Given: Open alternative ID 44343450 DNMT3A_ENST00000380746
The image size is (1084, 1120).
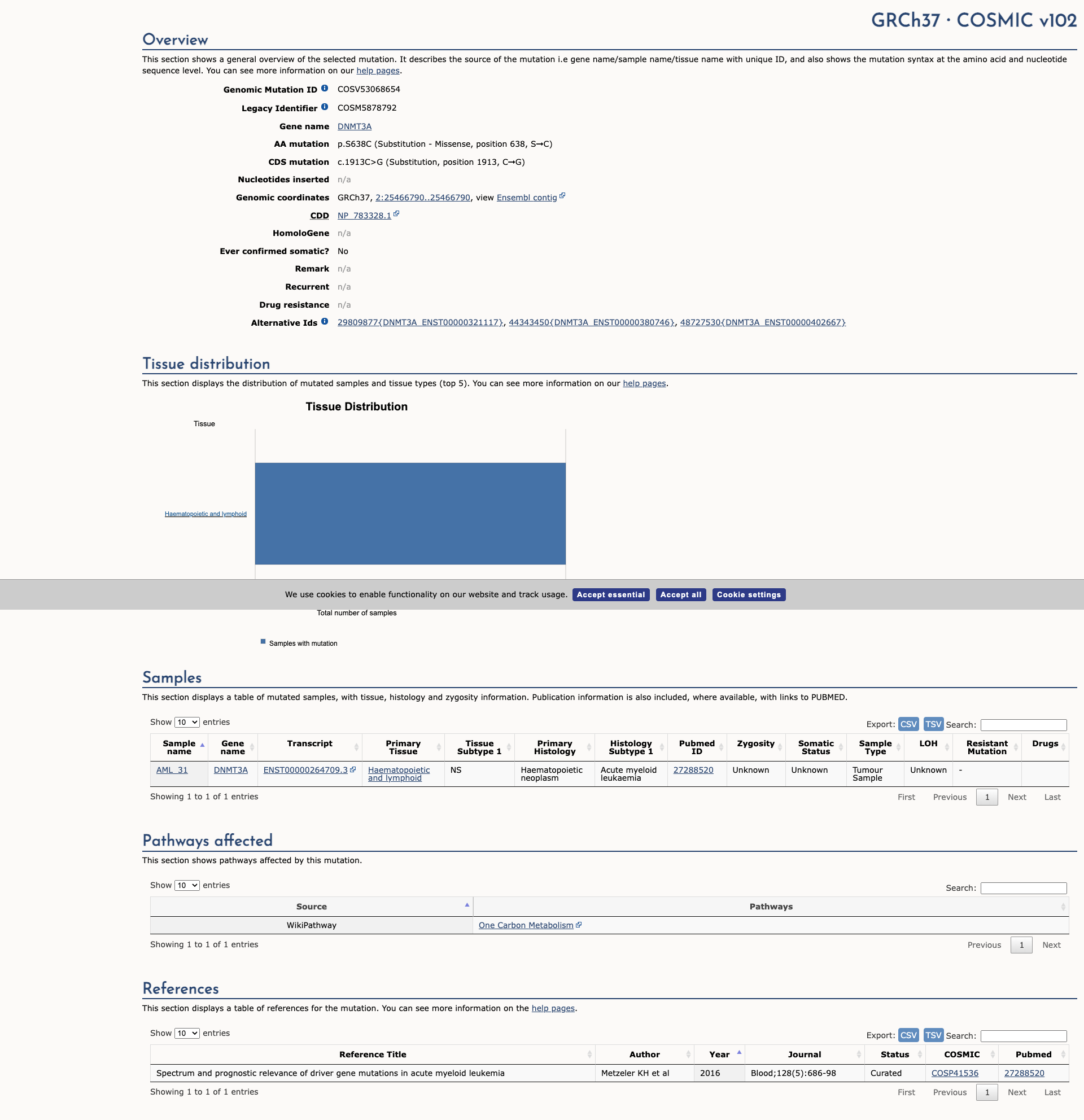Looking at the screenshot, I should click(x=592, y=322).
